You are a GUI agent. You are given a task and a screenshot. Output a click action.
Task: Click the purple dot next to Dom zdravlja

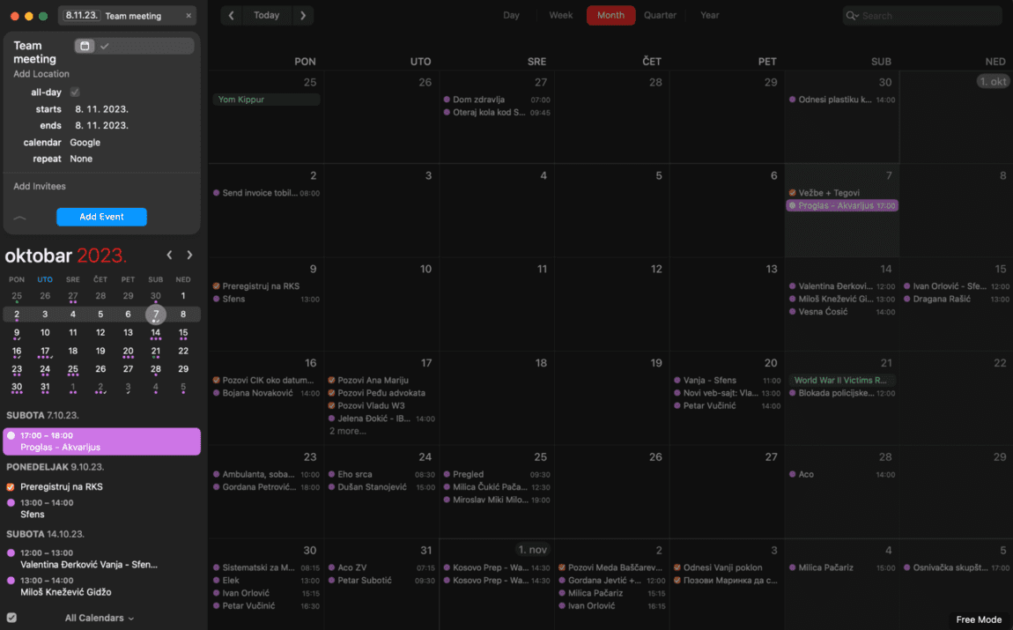[x=447, y=101]
